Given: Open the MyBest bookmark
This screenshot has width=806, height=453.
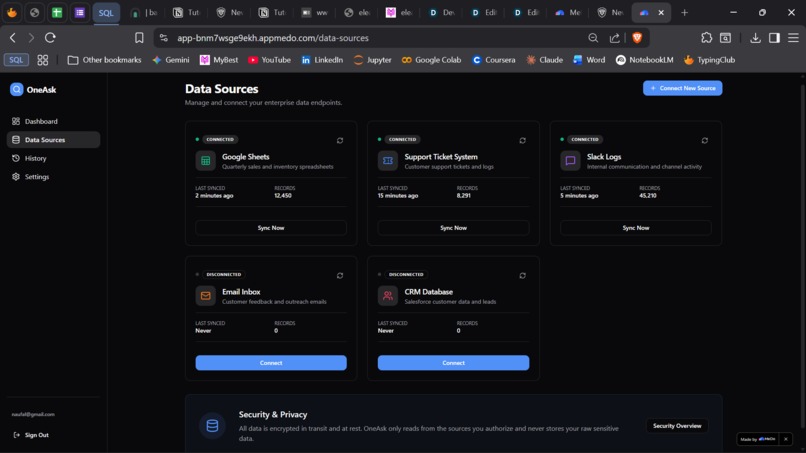Looking at the screenshot, I should pyautogui.click(x=219, y=60).
